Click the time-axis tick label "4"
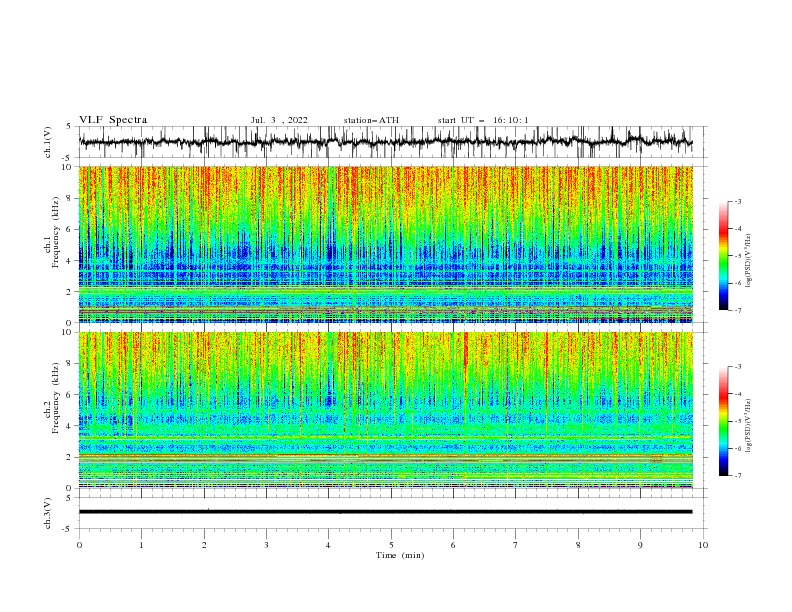The height and width of the screenshot is (612, 792). click(x=329, y=545)
